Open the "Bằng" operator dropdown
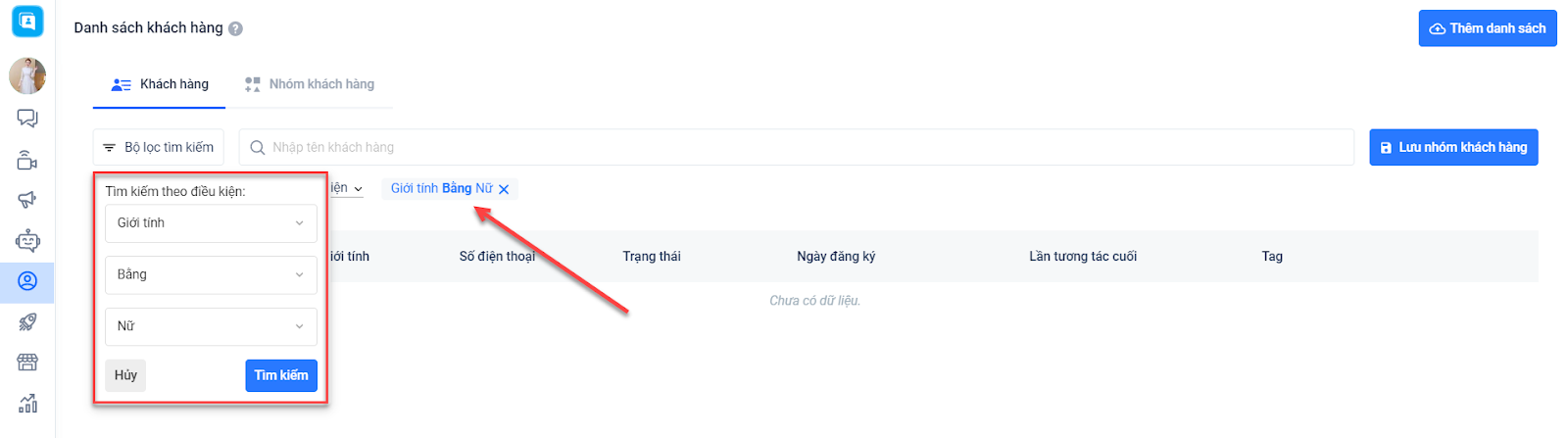 (x=211, y=275)
